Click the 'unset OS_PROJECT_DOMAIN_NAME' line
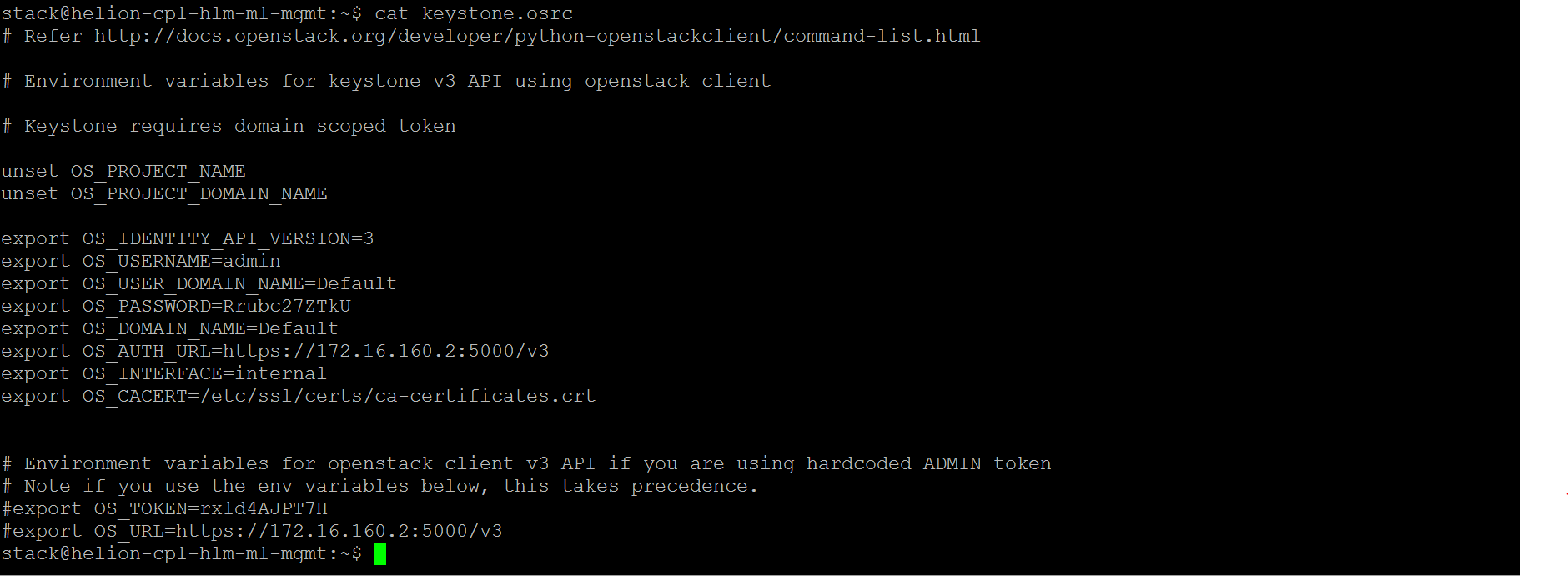 164,194
